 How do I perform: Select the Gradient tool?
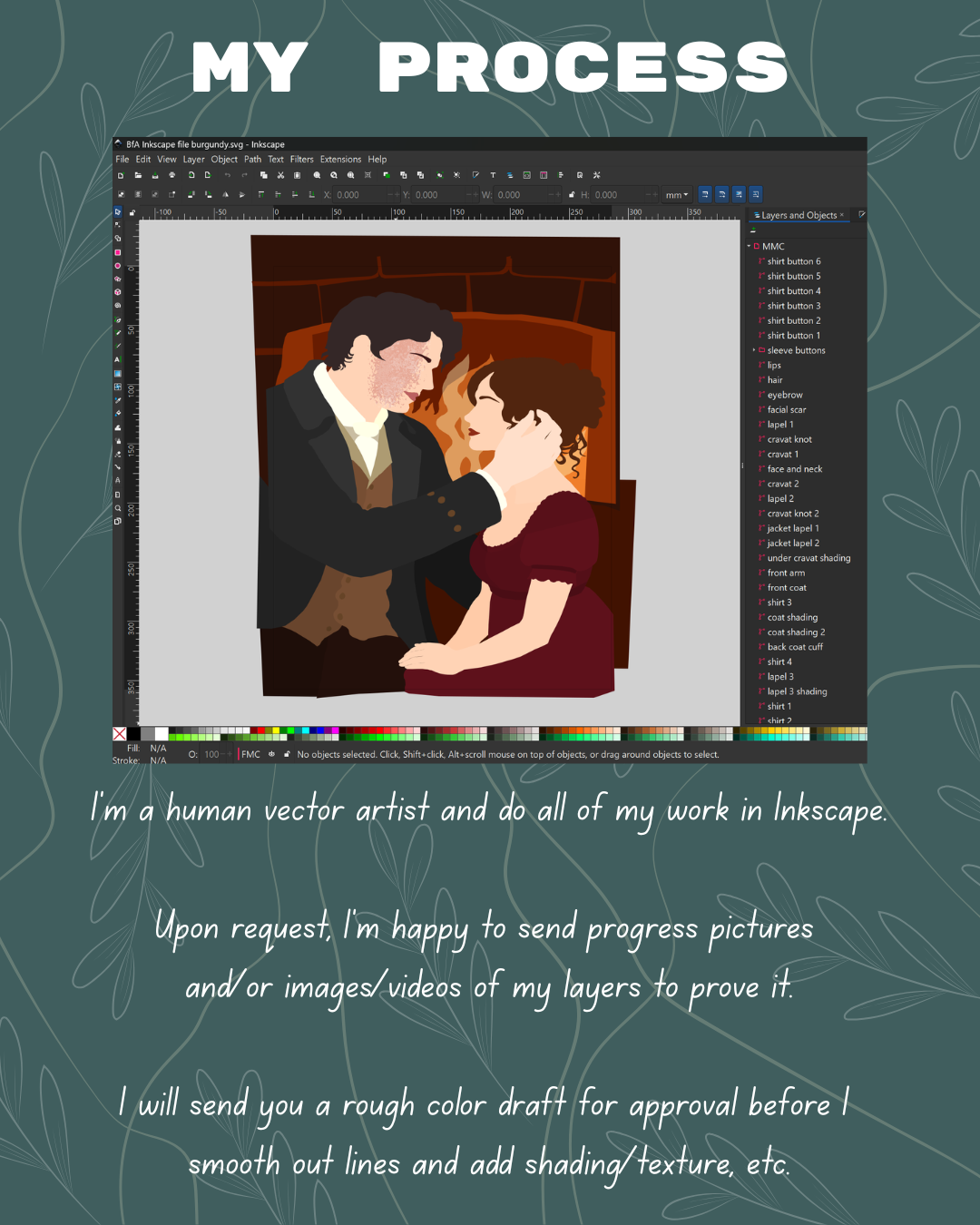pyautogui.click(x=118, y=374)
